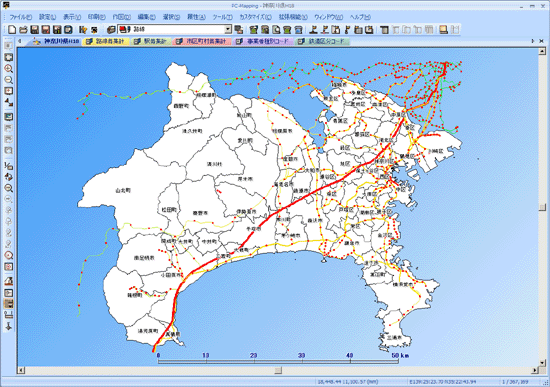Click the full extent view icon

pyautogui.click(x=8, y=57)
